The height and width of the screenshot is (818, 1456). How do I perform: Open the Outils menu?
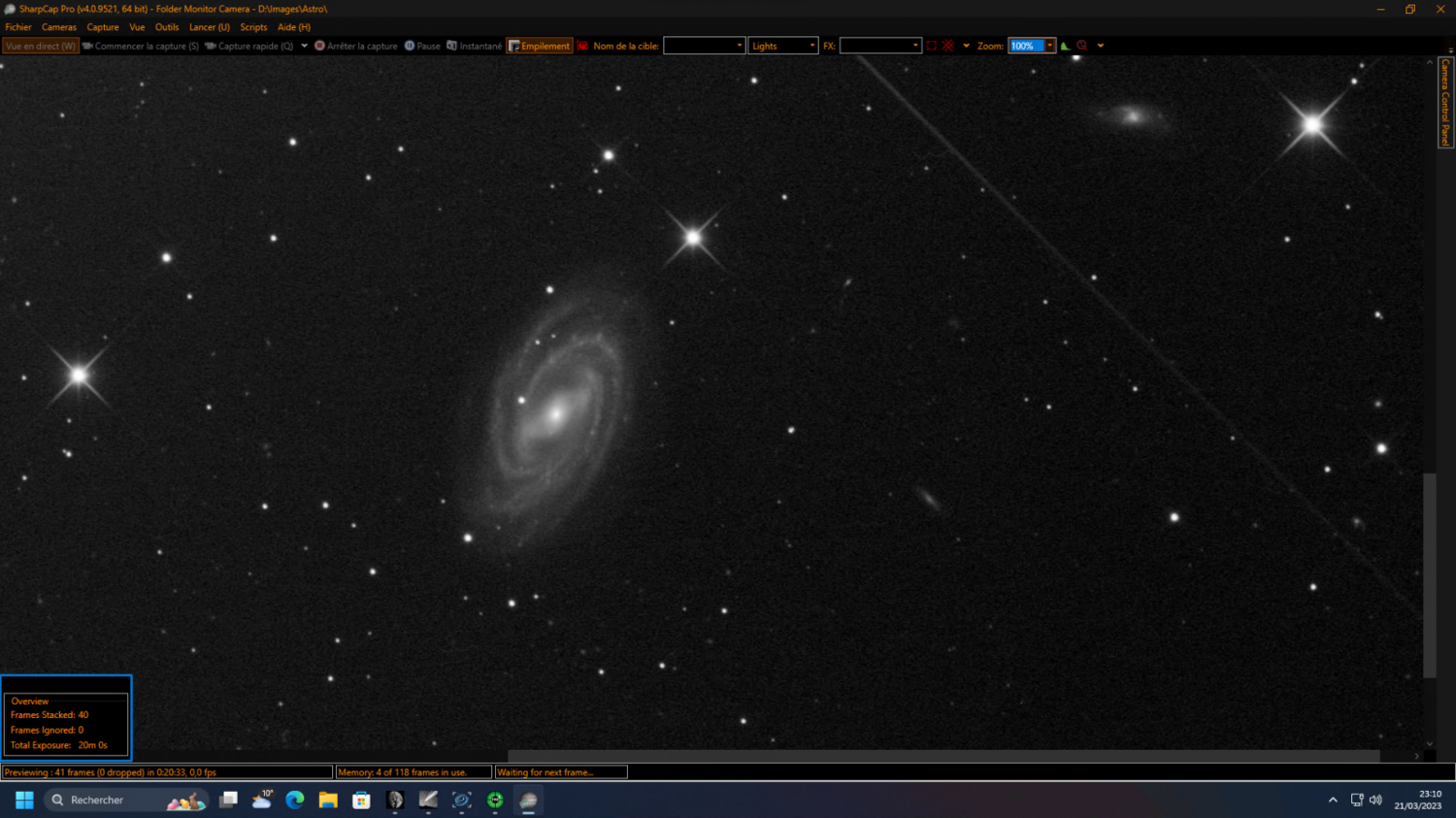[167, 27]
